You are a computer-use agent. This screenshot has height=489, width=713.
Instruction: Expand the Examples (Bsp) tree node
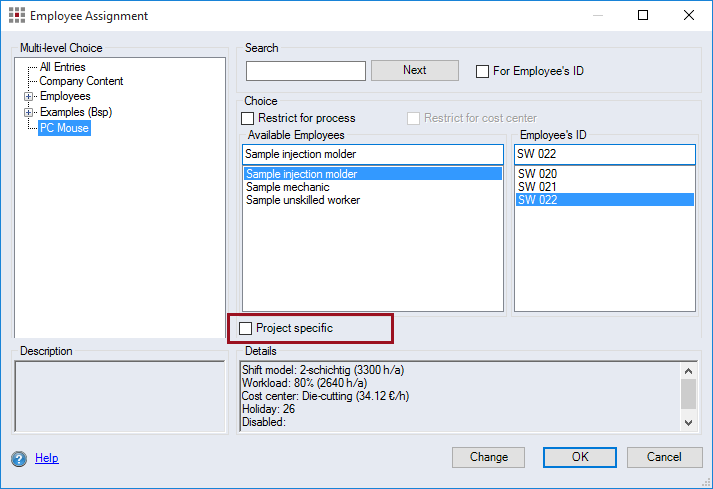click(29, 112)
